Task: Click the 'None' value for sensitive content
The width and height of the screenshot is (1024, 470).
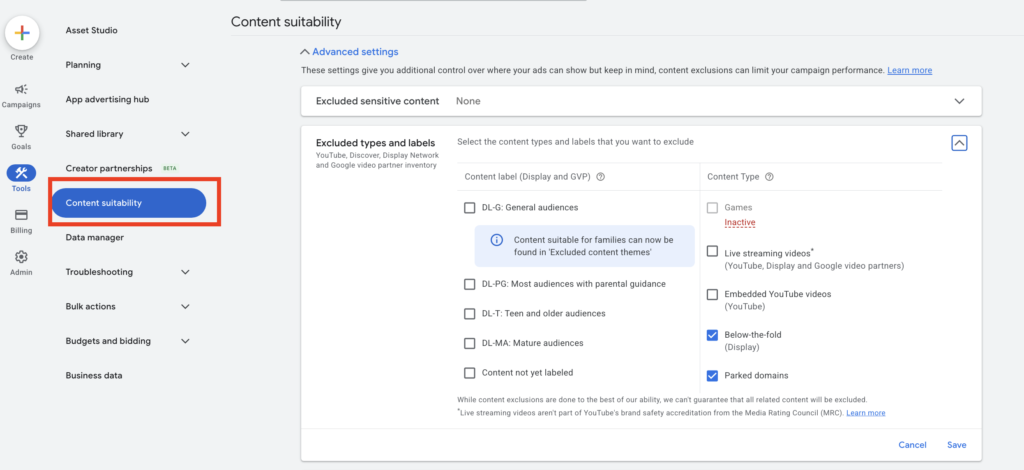Action: (x=468, y=101)
